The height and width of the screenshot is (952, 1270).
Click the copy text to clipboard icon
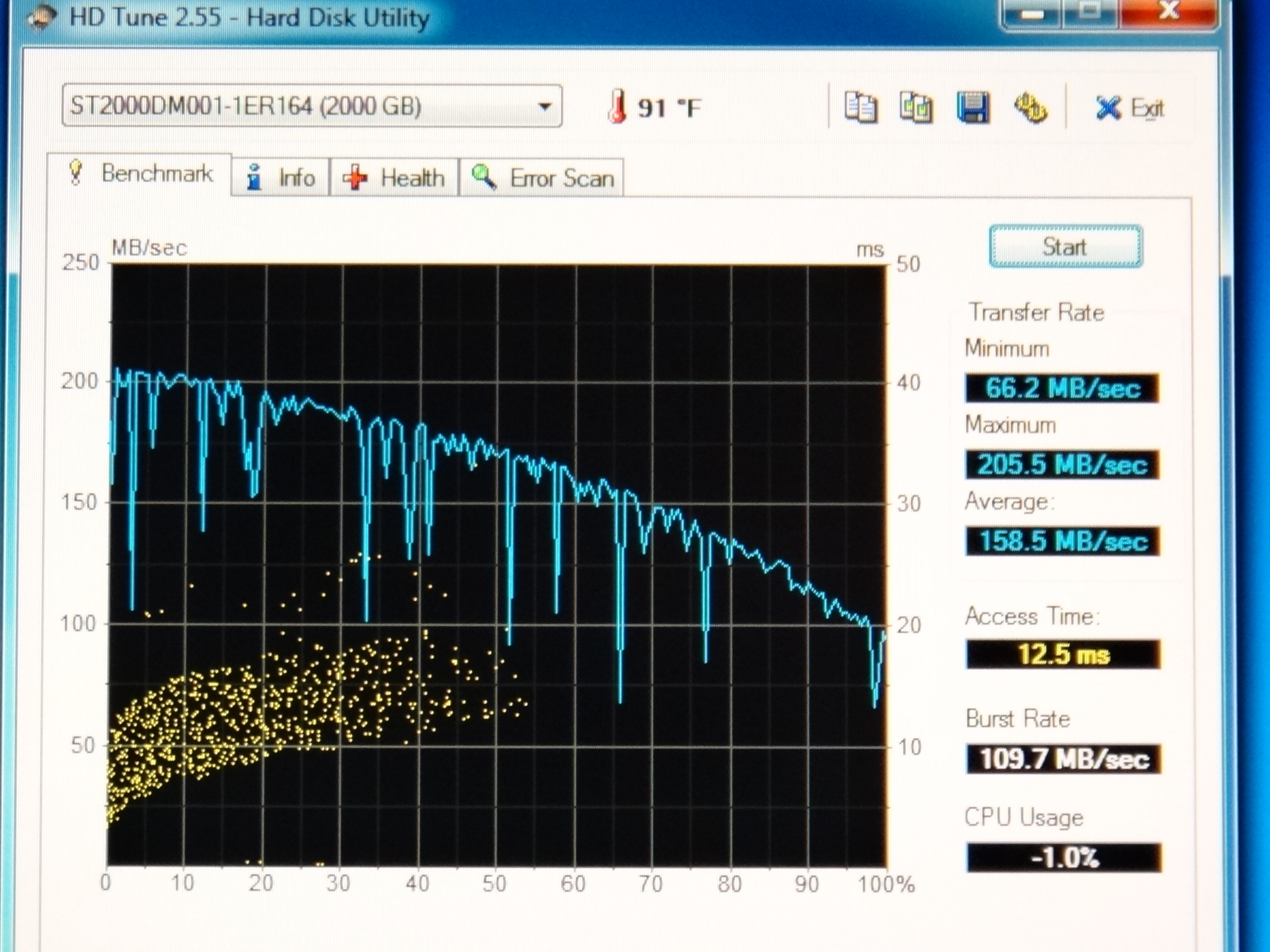click(861, 107)
